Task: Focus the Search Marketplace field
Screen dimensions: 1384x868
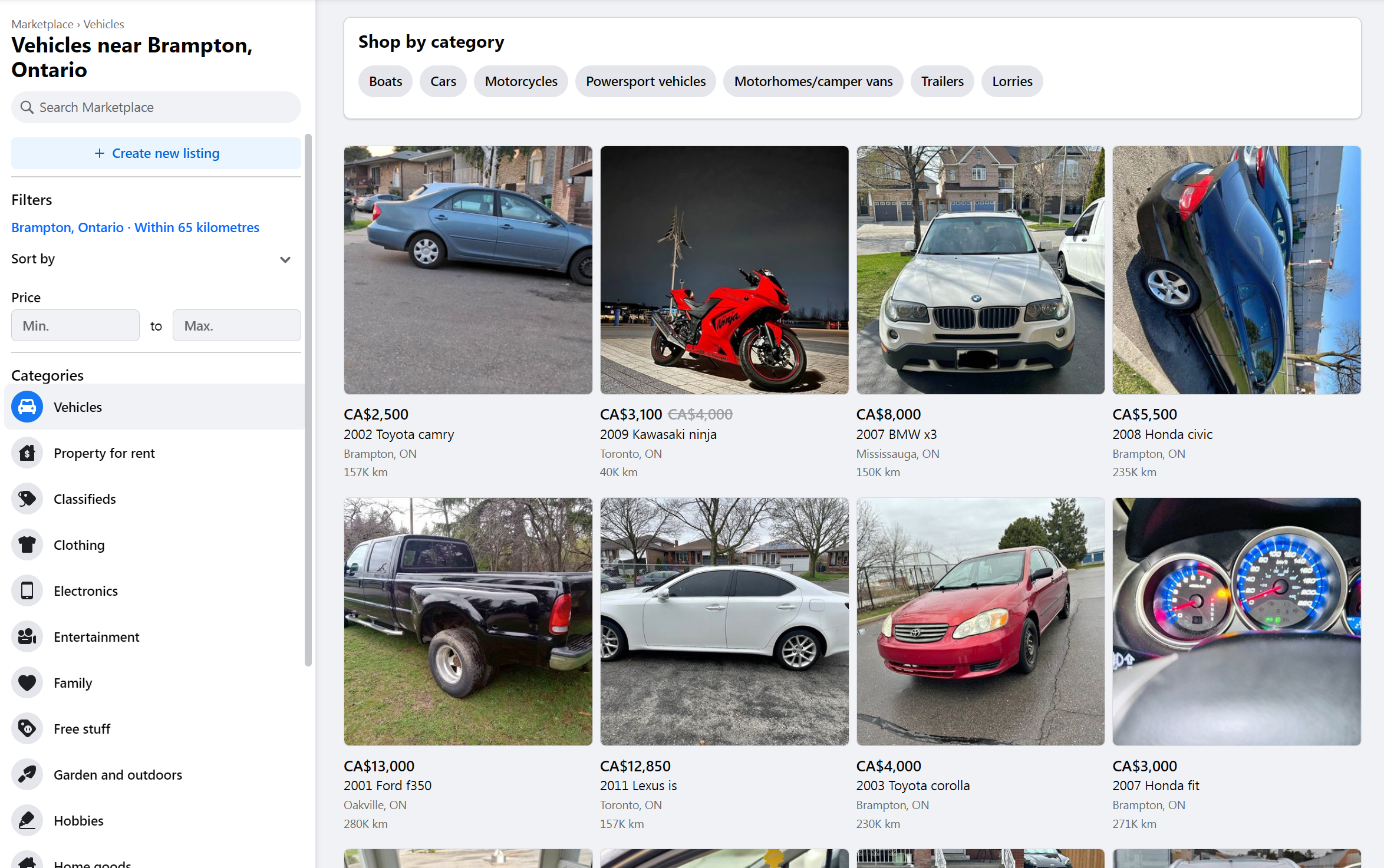Action: click(x=156, y=107)
